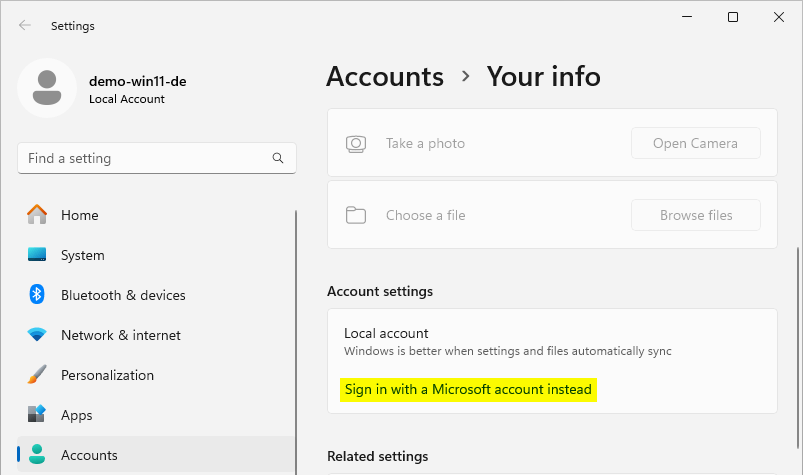Click the Choose a file label
Screen dimensions: 803x475
426,215
